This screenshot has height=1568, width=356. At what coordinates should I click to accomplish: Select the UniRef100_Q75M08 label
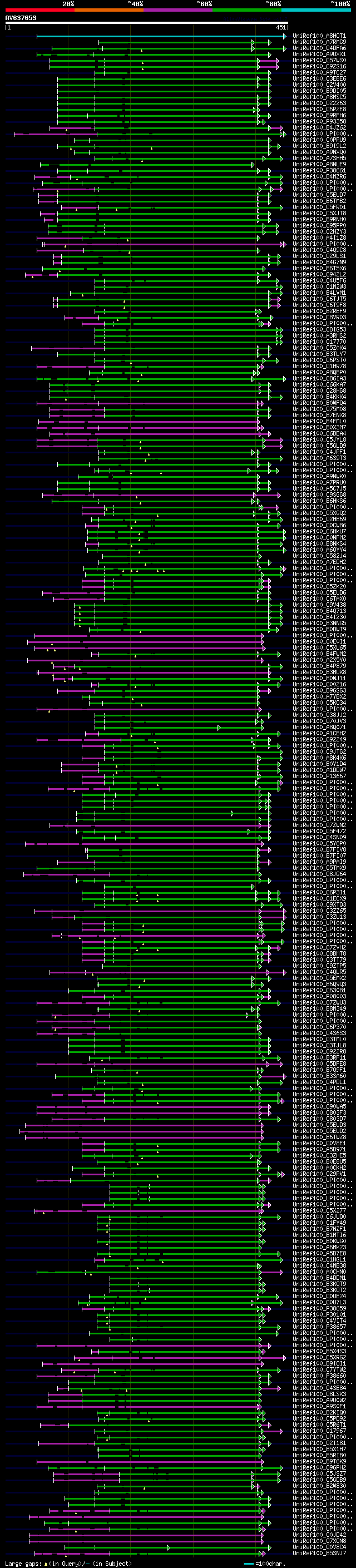(x=319, y=409)
